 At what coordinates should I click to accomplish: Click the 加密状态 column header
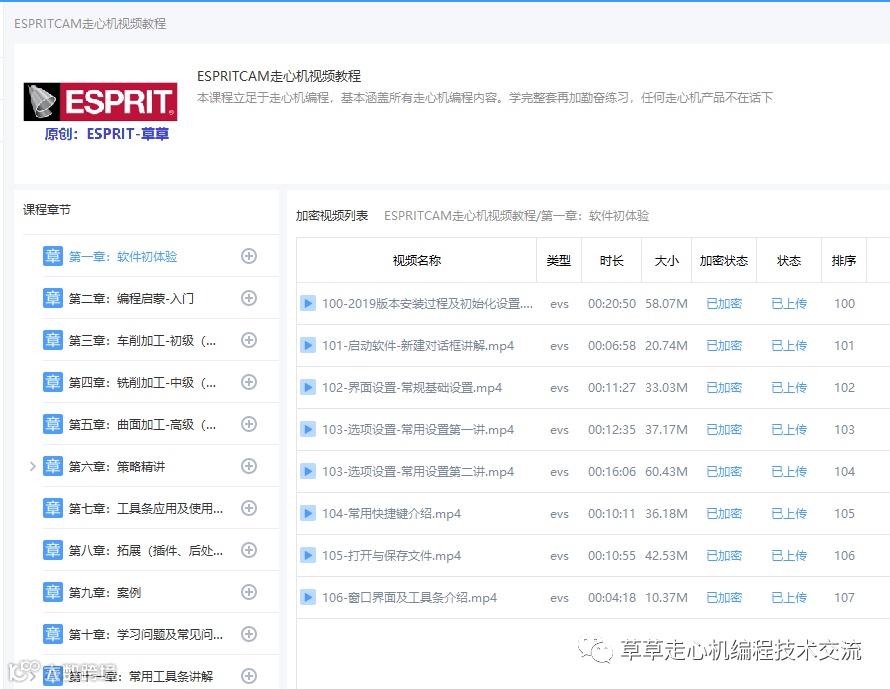coord(724,261)
